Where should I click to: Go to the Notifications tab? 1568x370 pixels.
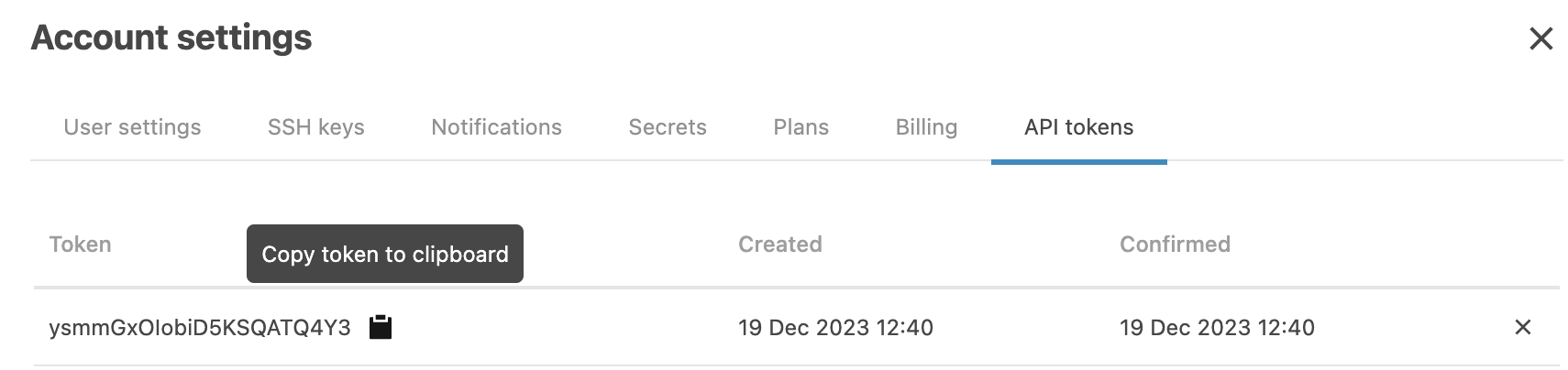[496, 127]
